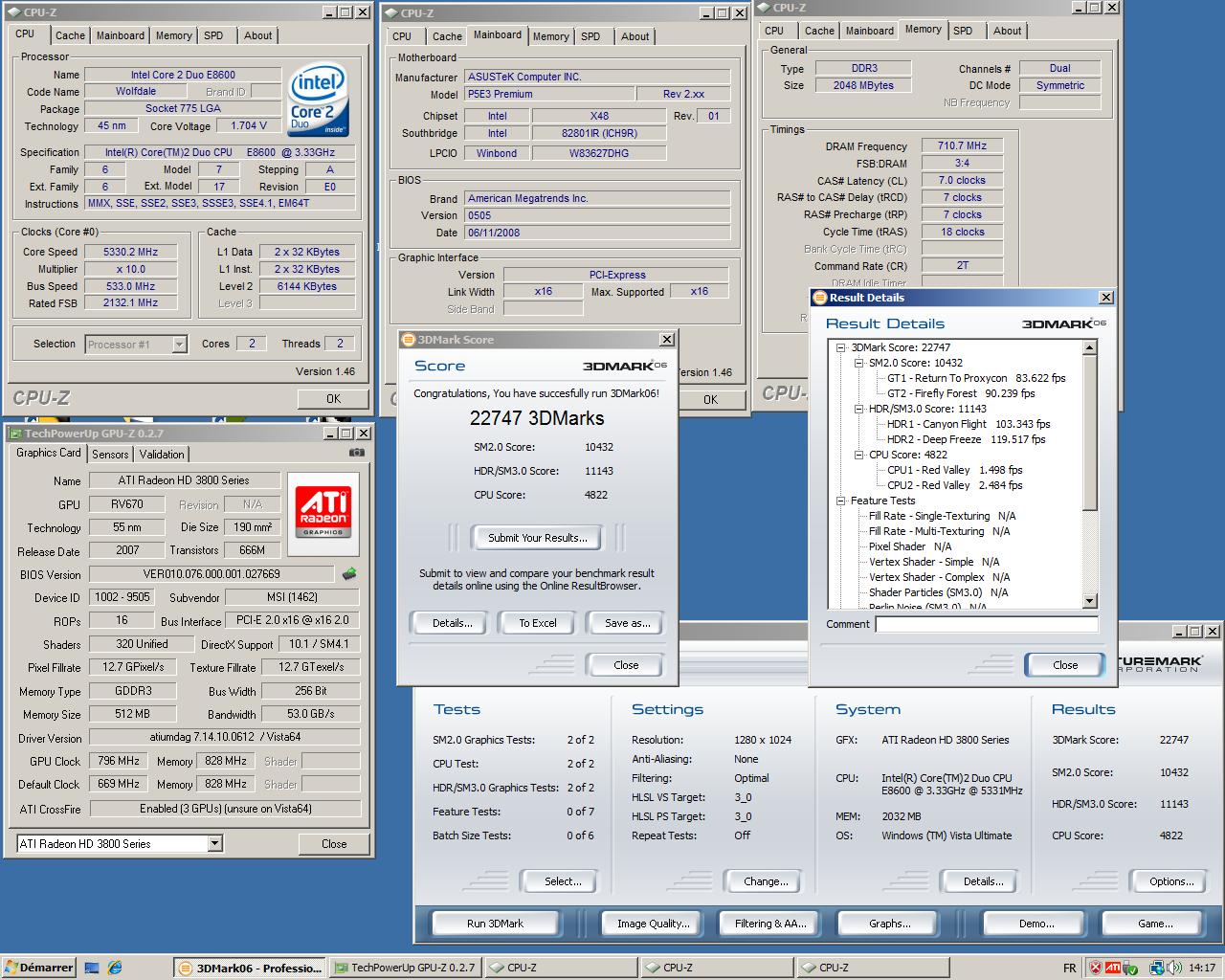Click the ATI CrossFire Enabled value field
This screenshot has width=1225, height=980.
[225, 809]
